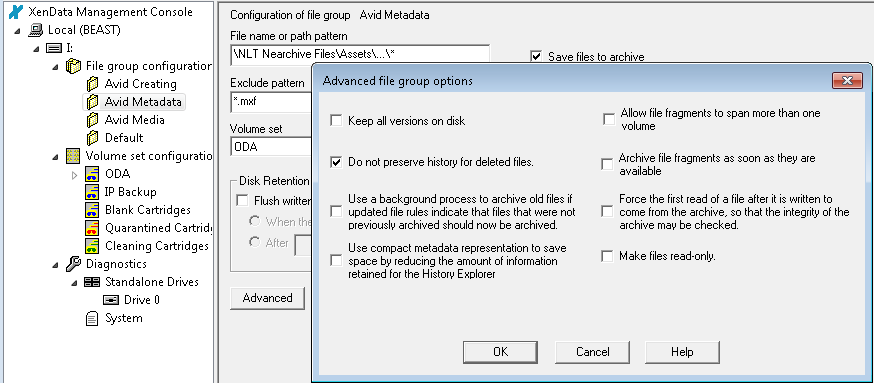Screen dimensions: 874x383
Task: Open the System log icon
Action: click(91, 318)
